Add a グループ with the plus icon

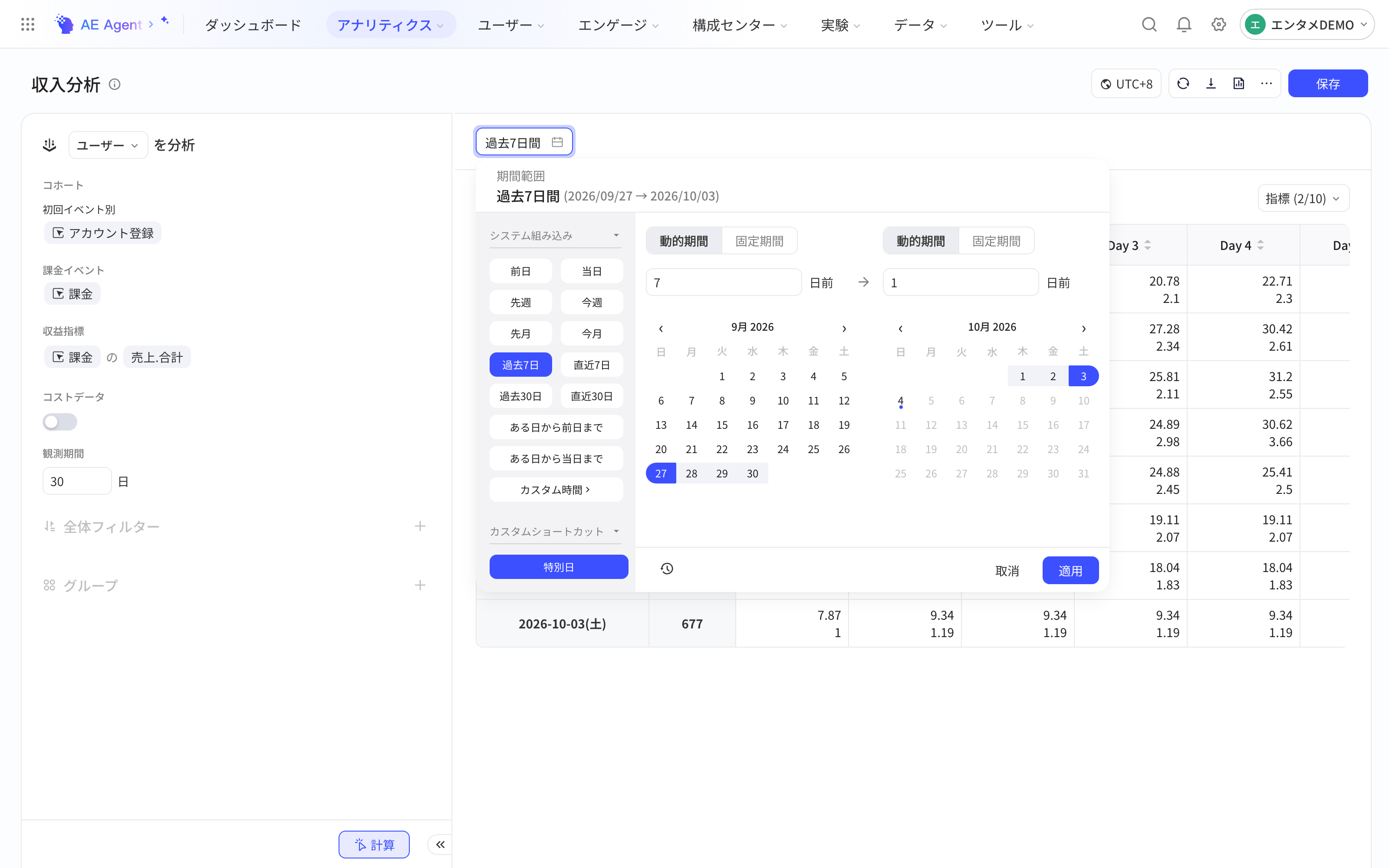click(420, 585)
